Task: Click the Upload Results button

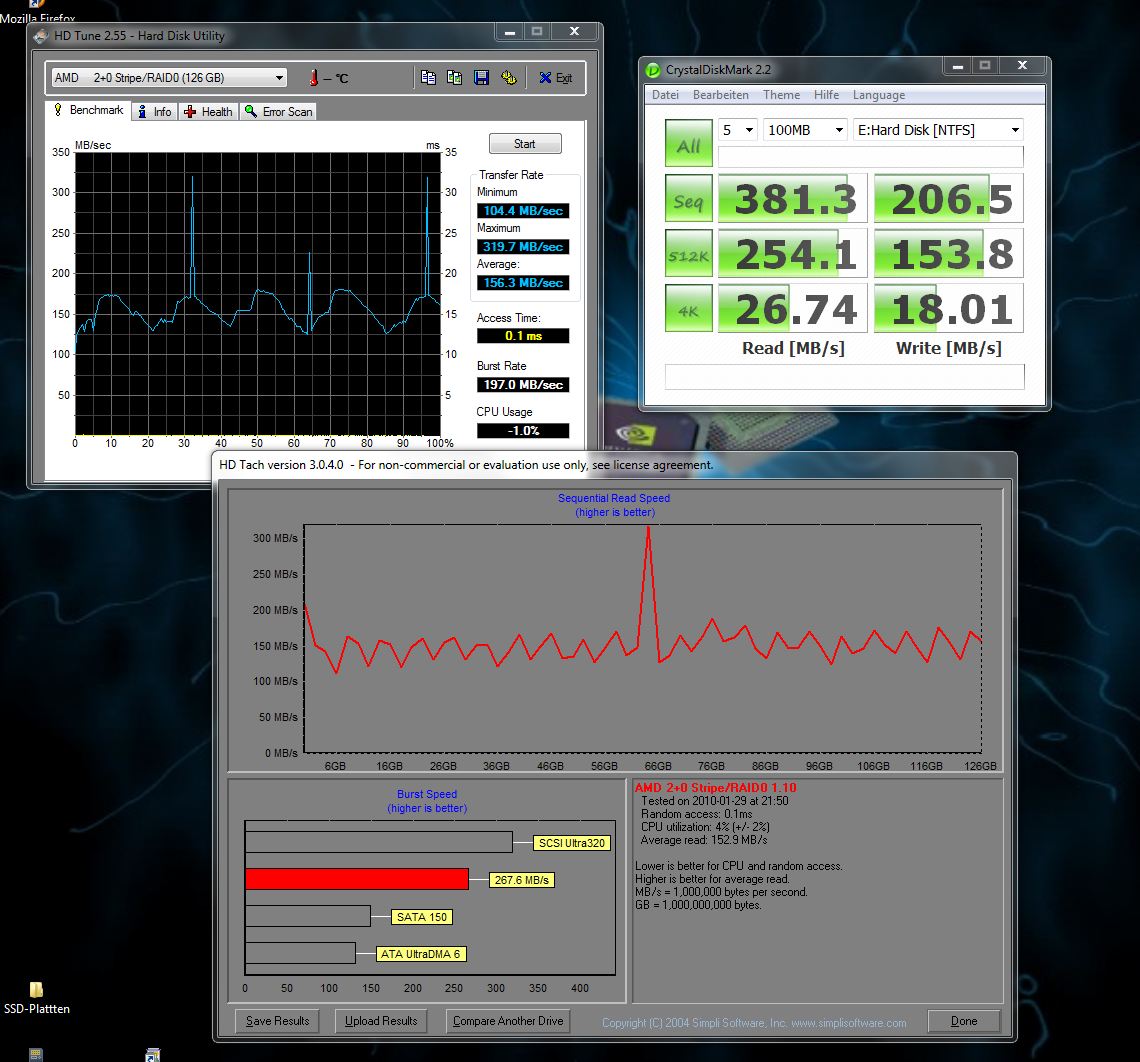Action: pyautogui.click(x=381, y=1021)
